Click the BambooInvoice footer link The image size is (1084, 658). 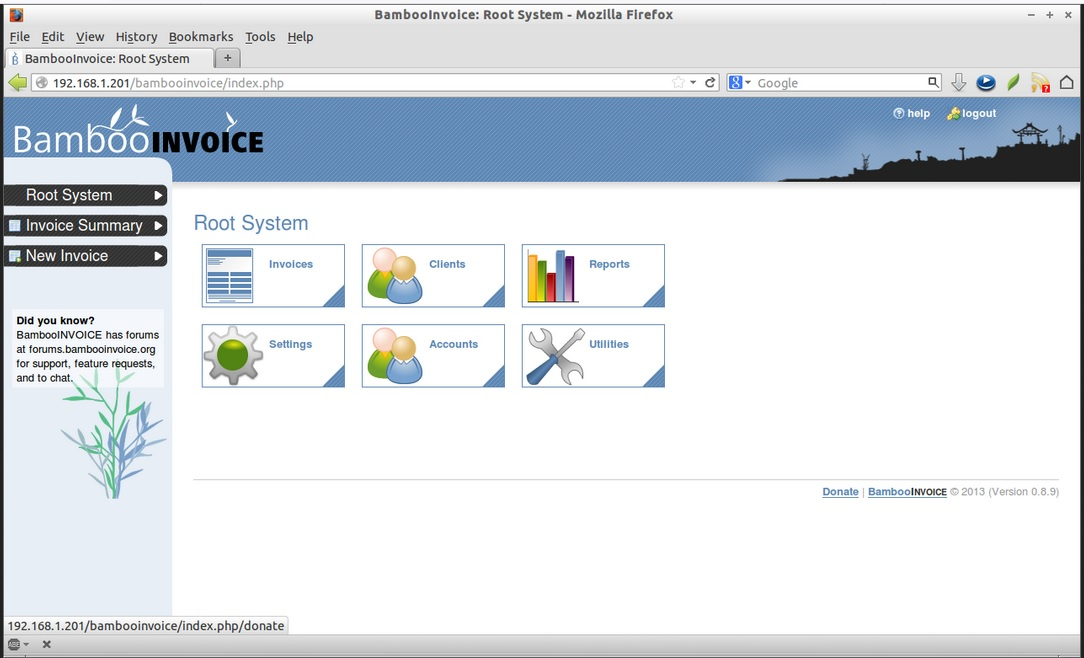tap(907, 492)
